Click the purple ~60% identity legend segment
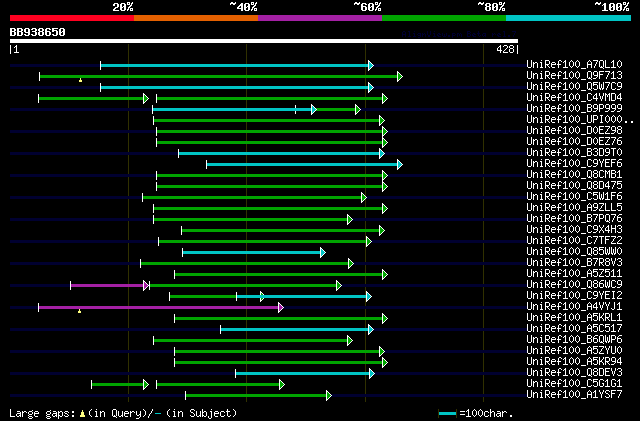 click(x=320, y=18)
